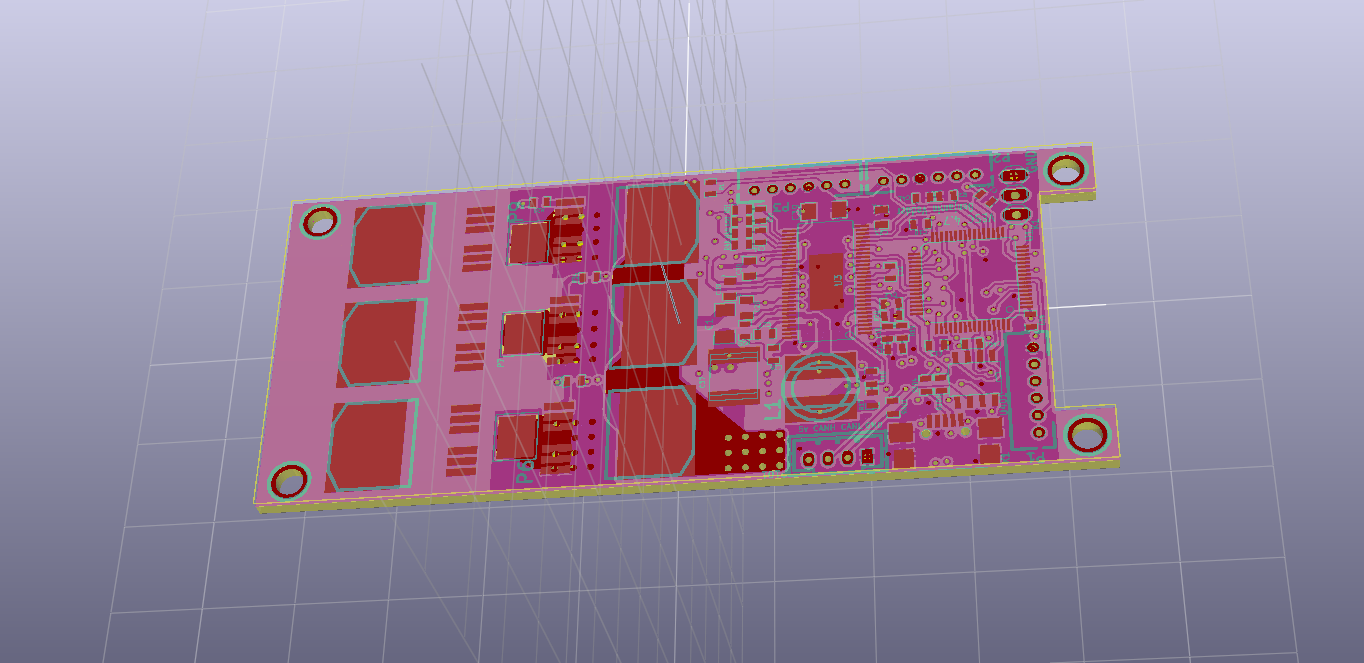Image resolution: width=1364 pixels, height=663 pixels.
Task: Select the L1 inductor circular footprint
Action: pyautogui.click(x=820, y=388)
